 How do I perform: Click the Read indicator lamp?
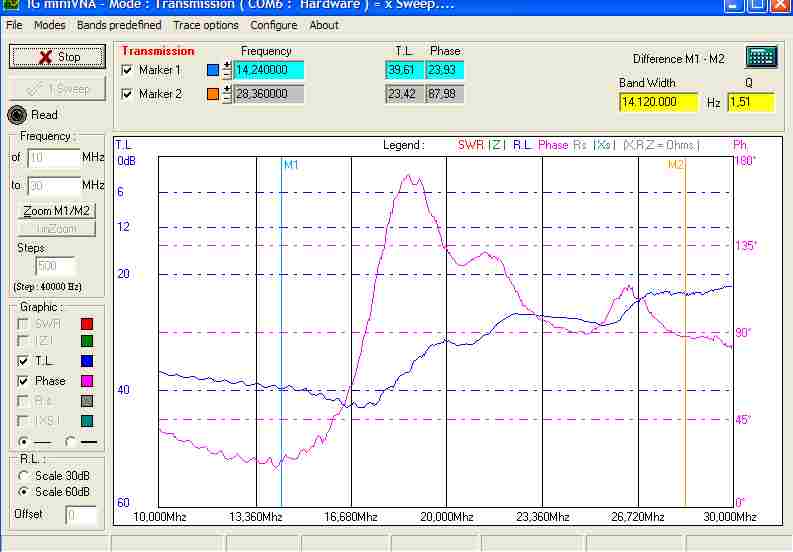click(18, 115)
